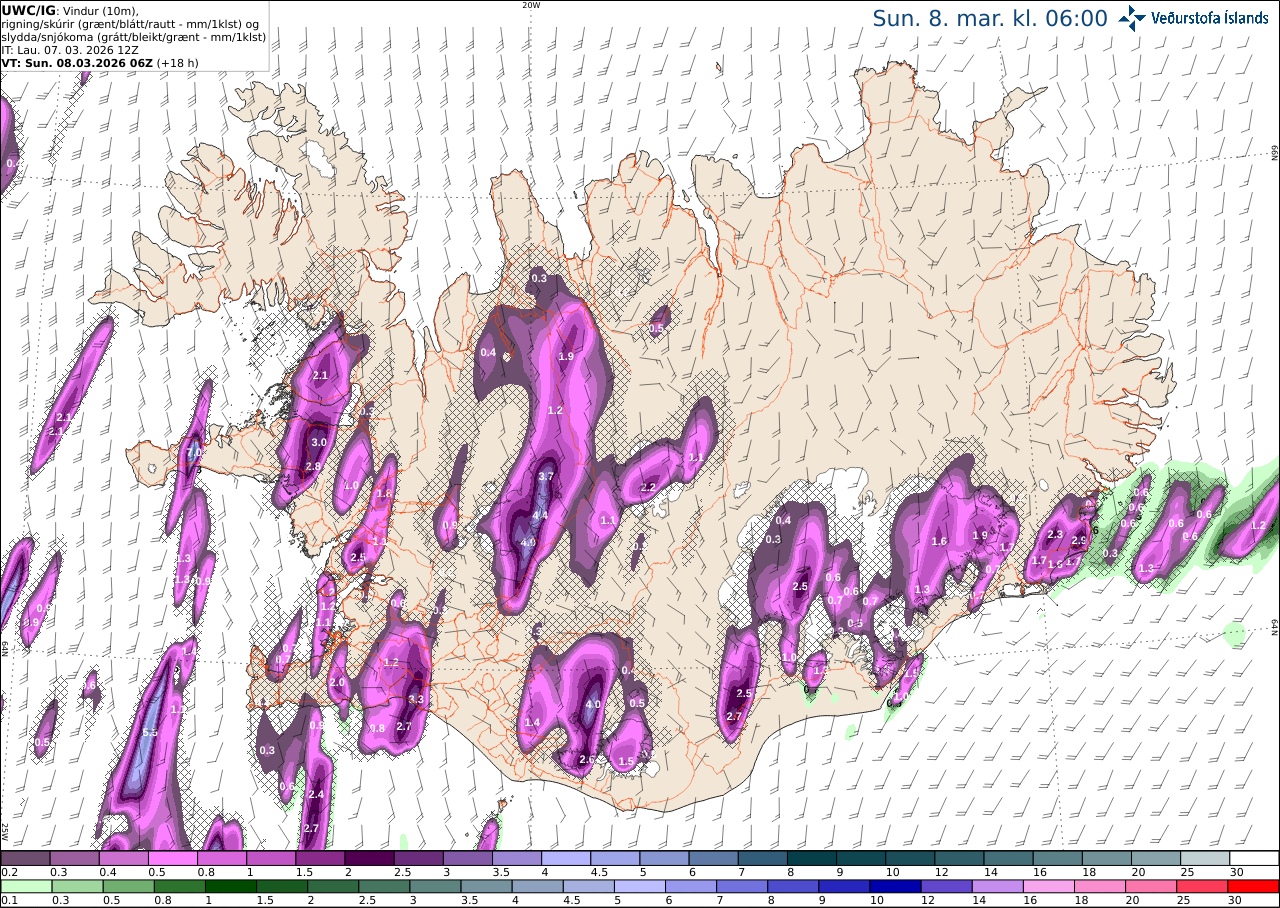Click the 7.0 precipitation value on the map
Screen dimensions: 1280x908
(194, 452)
